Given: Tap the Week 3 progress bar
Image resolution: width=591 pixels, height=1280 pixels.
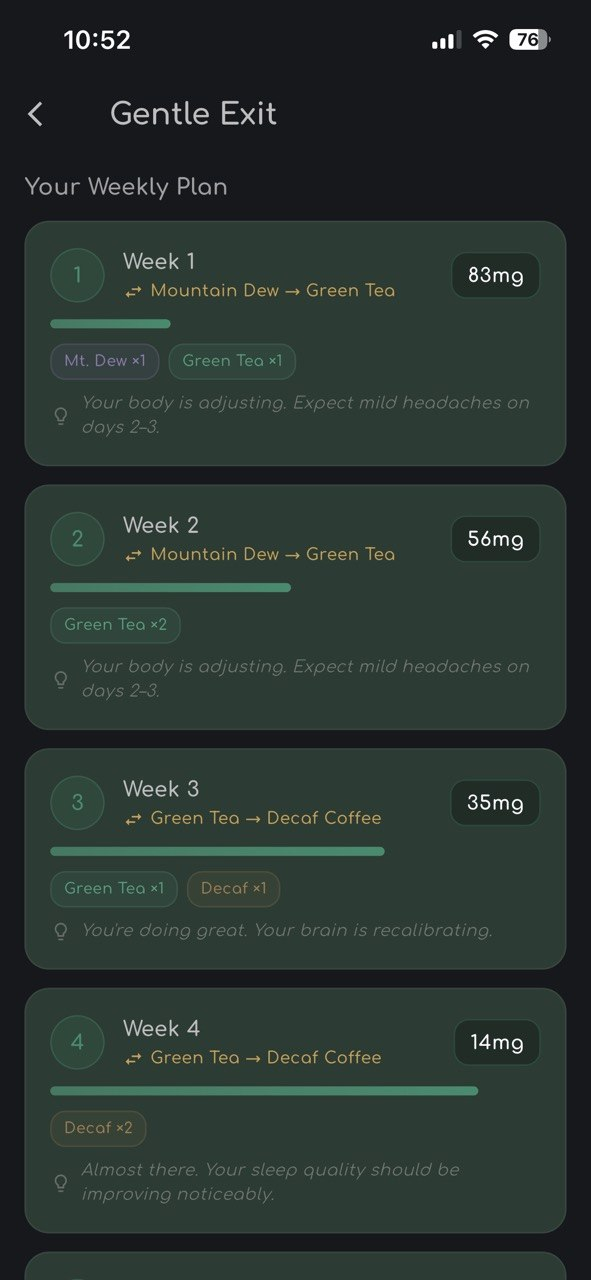Looking at the screenshot, I should coord(218,850).
